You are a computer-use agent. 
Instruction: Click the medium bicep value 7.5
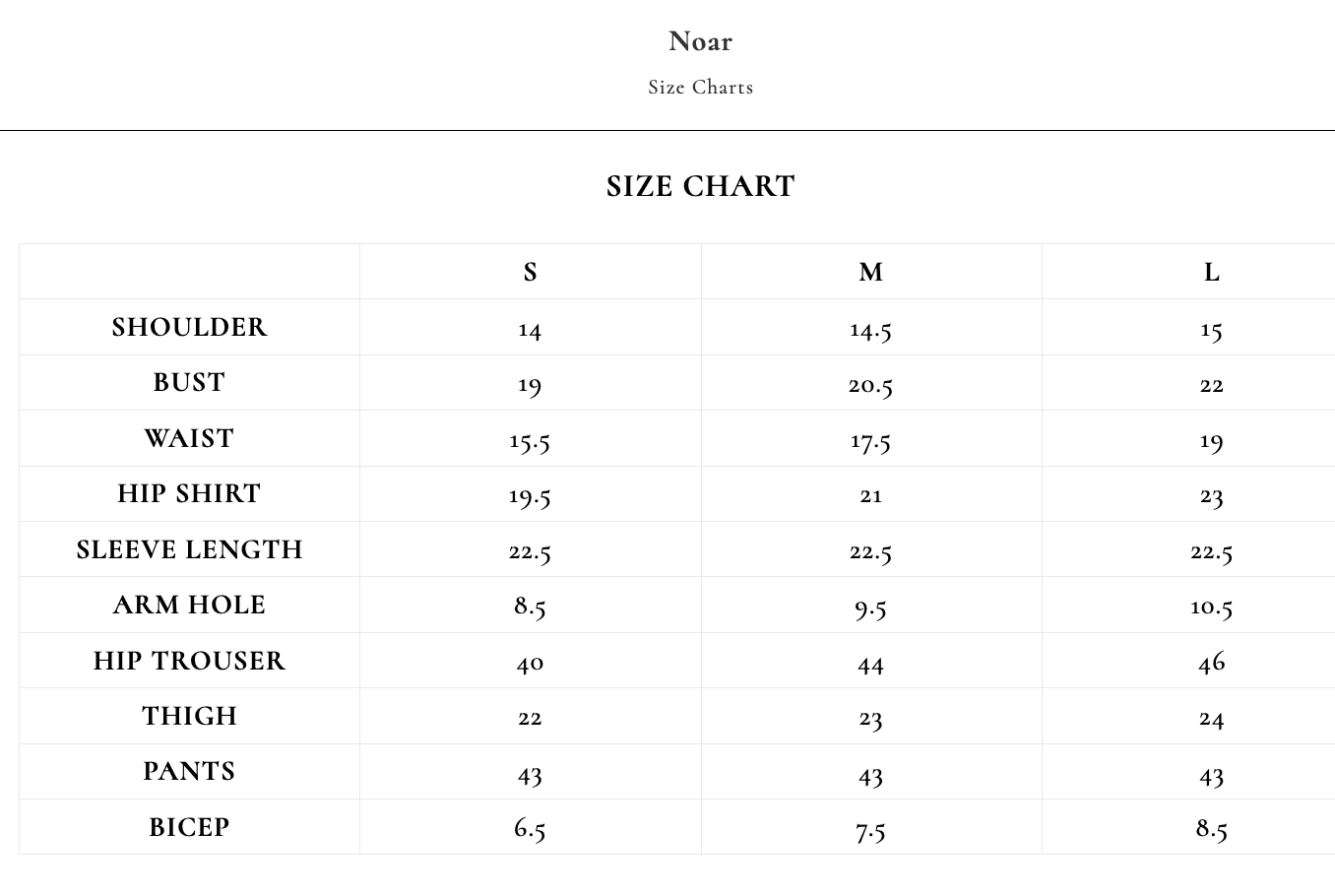point(870,829)
